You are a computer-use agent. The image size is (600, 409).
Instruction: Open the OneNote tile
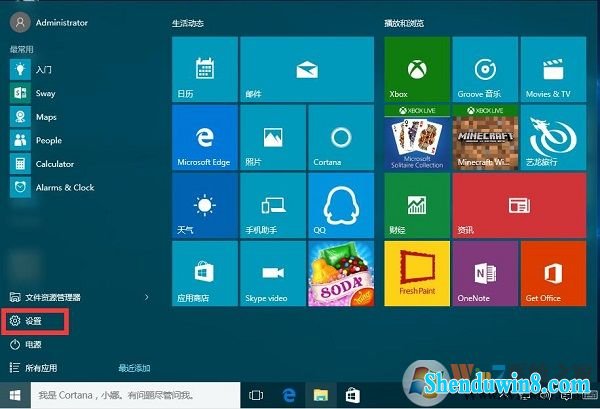pyautogui.click(x=485, y=274)
